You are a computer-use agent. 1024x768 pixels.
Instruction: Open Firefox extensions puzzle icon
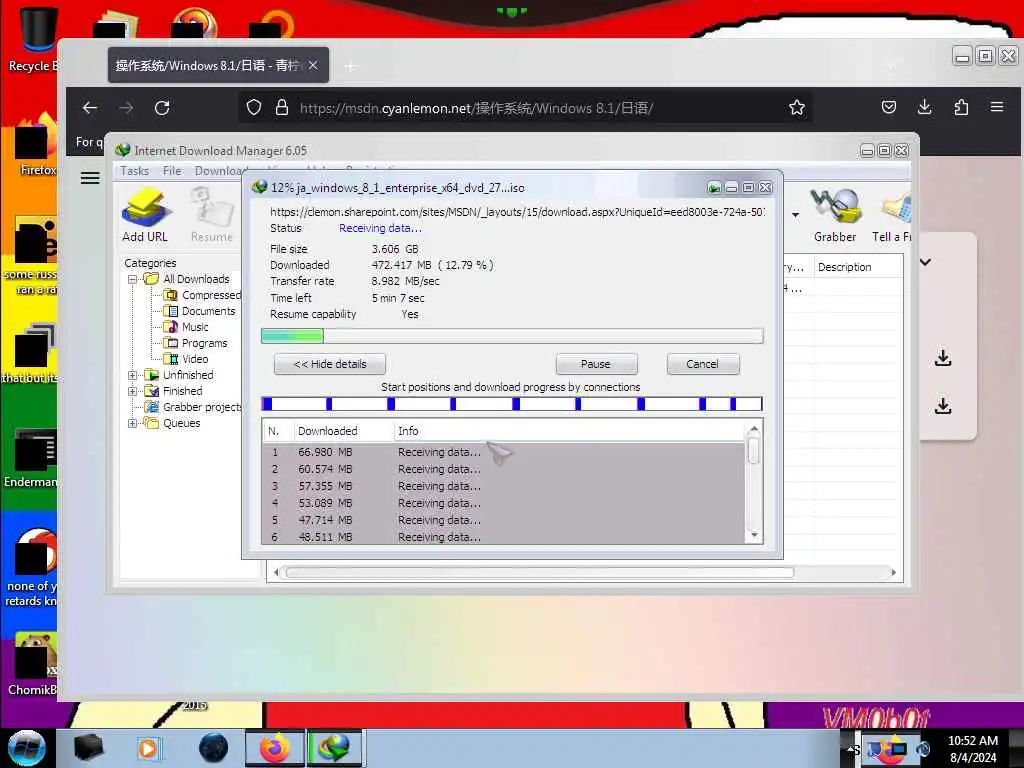961,107
